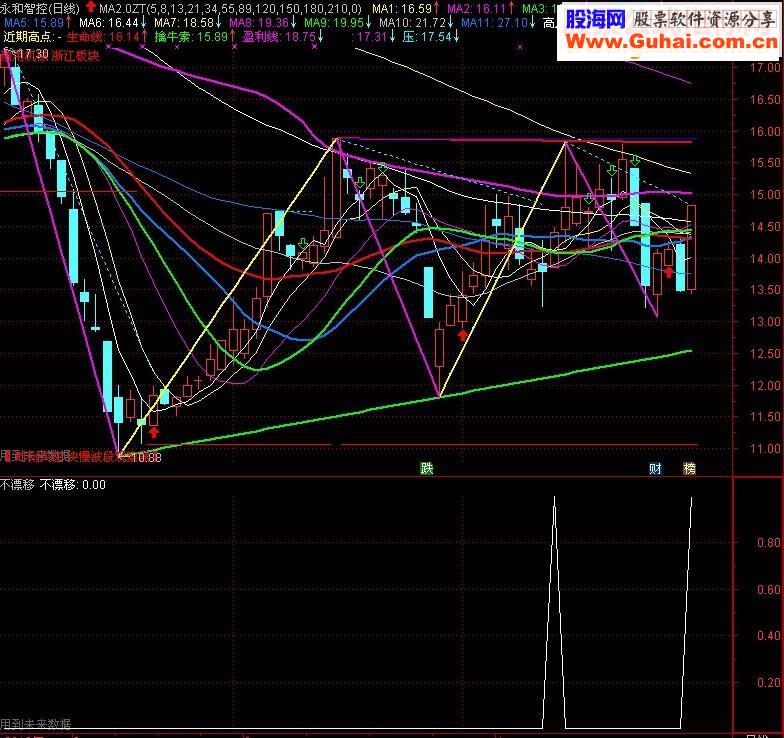This screenshot has height=738, width=784.
Task: Click the 盈利线: 18.75 label
Action: tap(279, 36)
